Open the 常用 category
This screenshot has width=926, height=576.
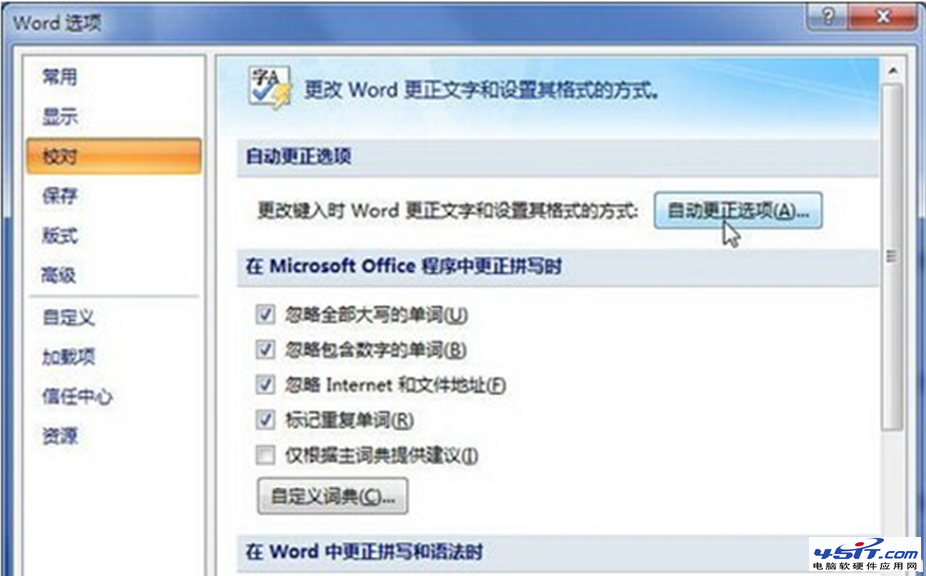click(x=59, y=77)
